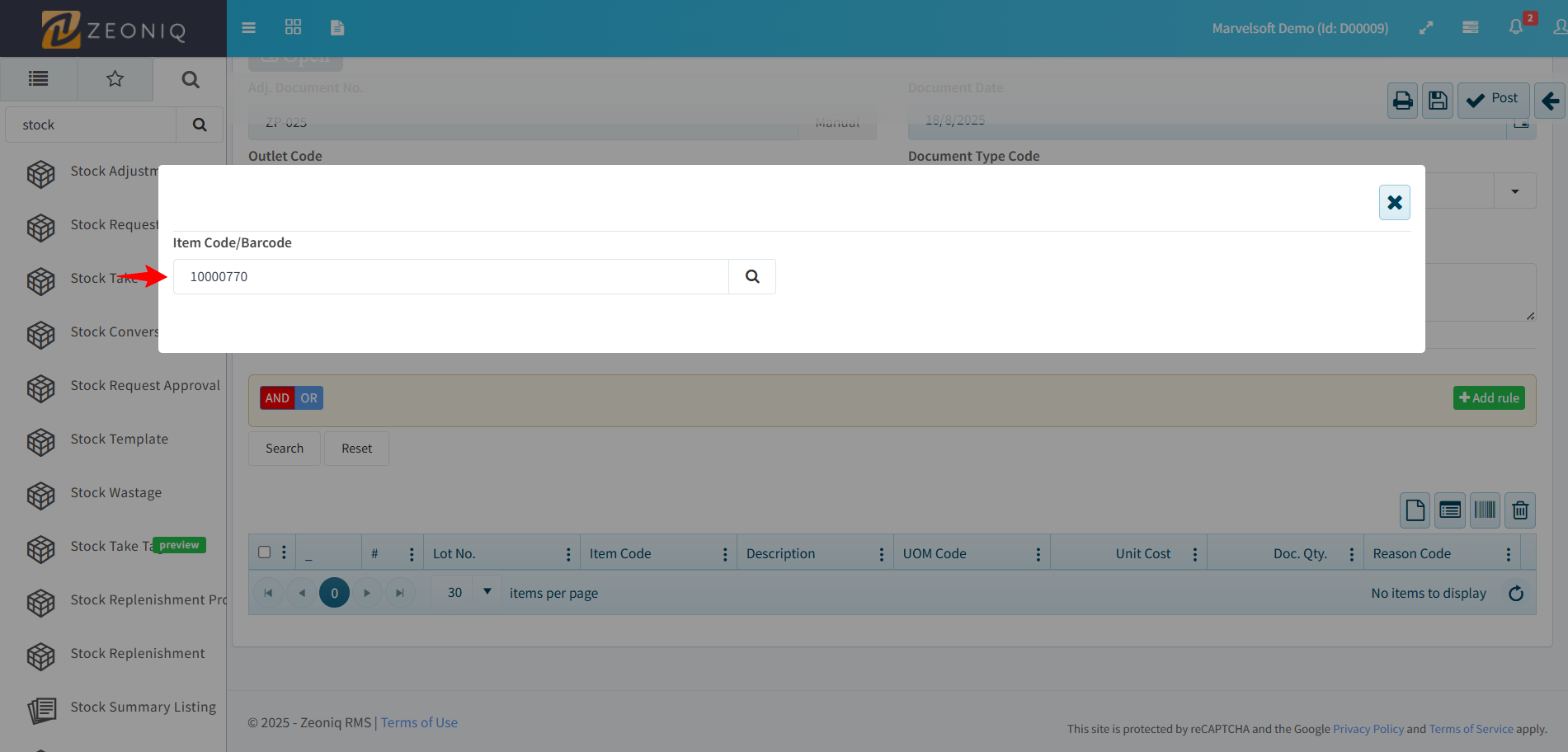Go to the previous grid page
This screenshot has width=1568, height=752.
301,593
